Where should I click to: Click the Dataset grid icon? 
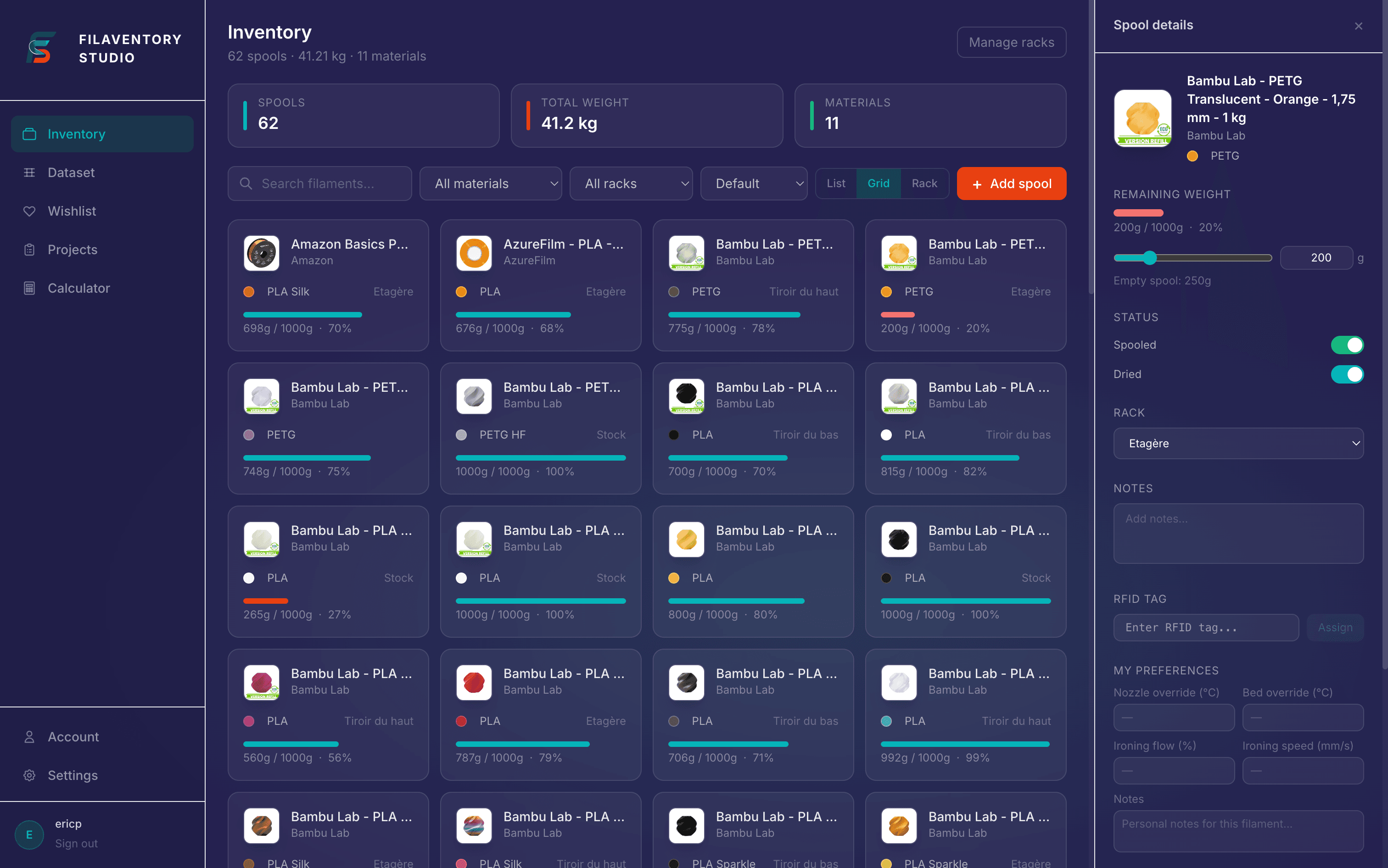[x=29, y=172]
